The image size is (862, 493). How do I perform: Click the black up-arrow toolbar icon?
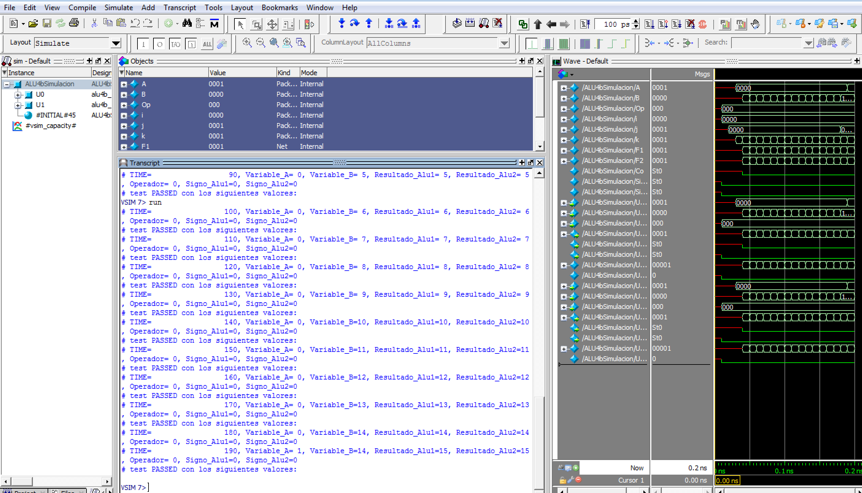click(x=538, y=24)
